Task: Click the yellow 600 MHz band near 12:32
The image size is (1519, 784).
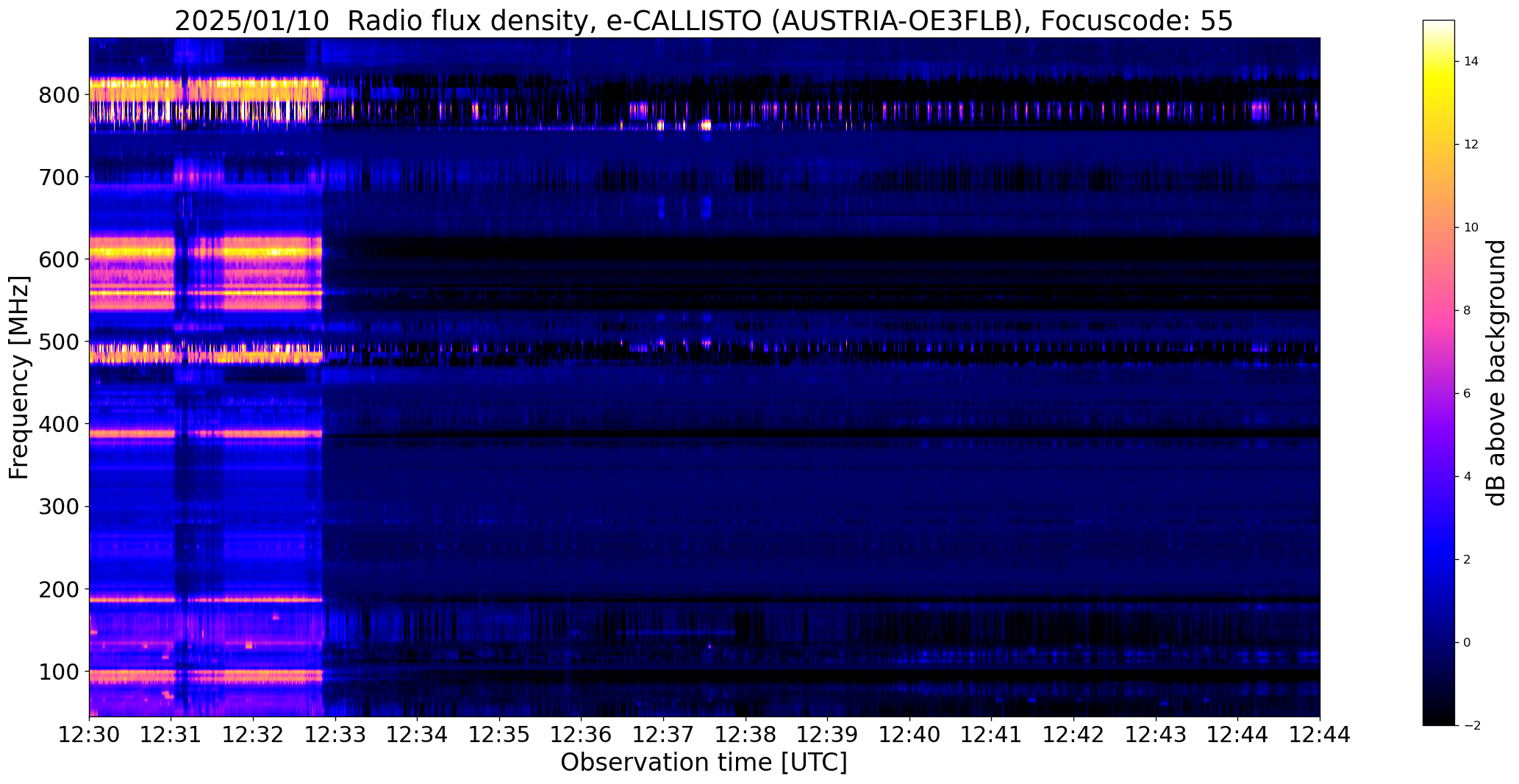Action: coord(272,252)
